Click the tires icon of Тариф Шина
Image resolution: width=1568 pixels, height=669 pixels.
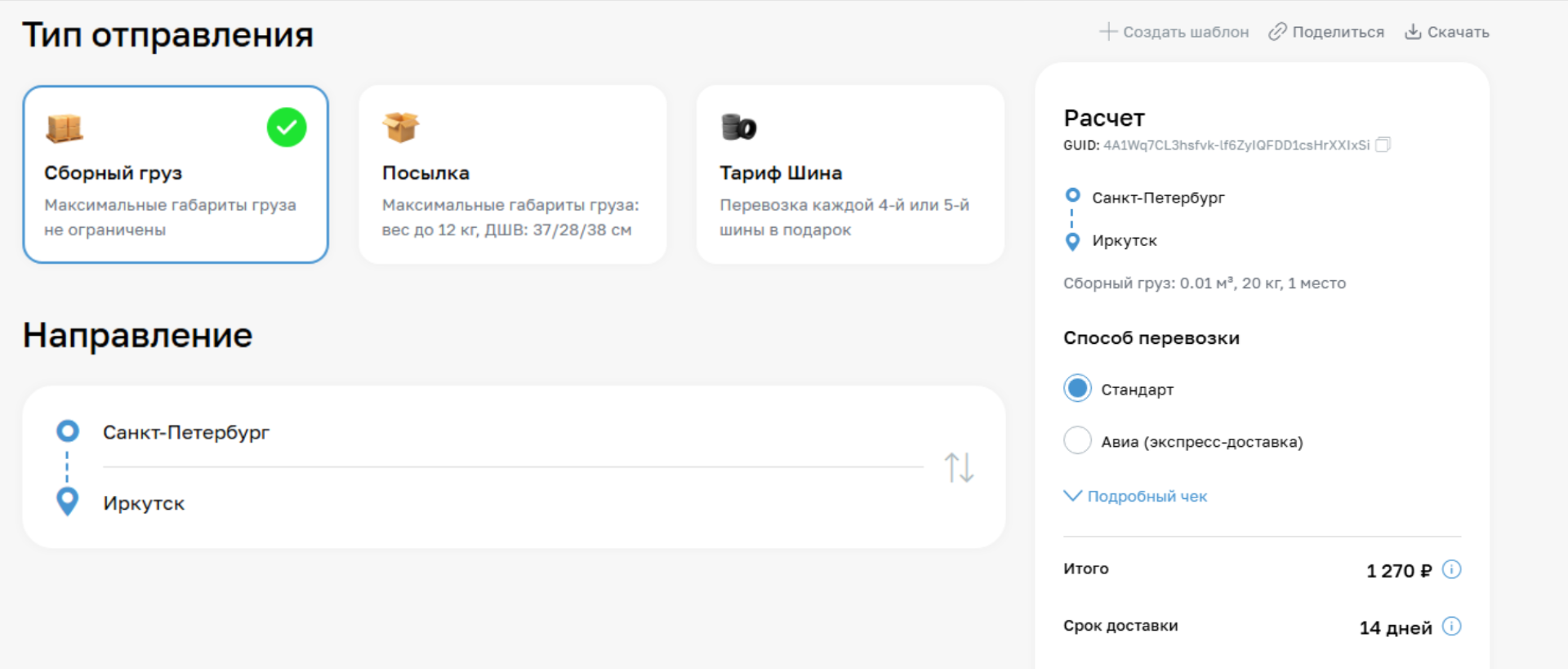[739, 127]
